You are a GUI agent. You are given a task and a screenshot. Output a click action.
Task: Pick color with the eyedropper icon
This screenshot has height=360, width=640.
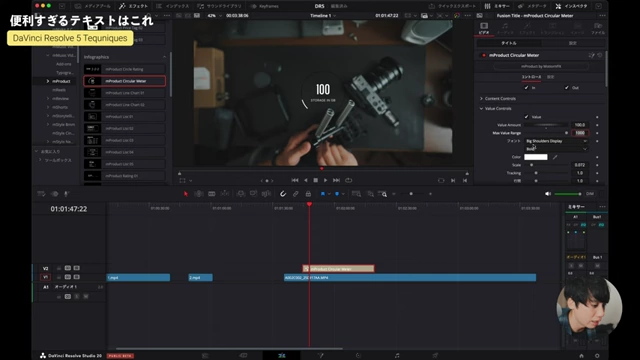point(555,157)
